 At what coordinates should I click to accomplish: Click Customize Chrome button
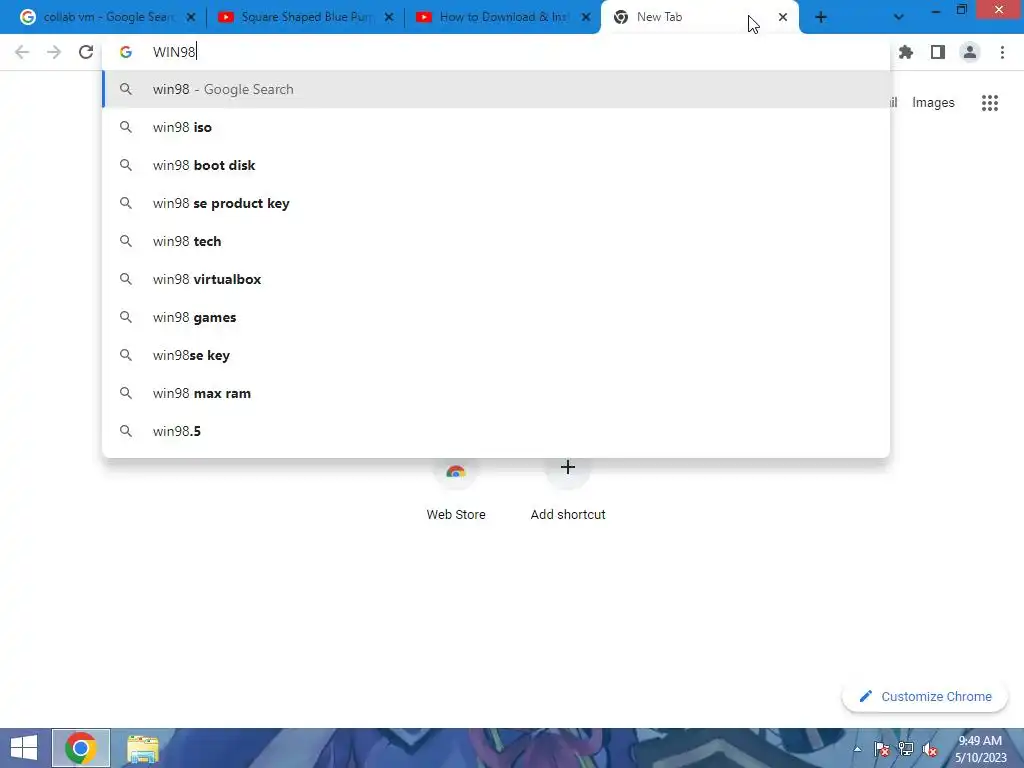(x=925, y=697)
